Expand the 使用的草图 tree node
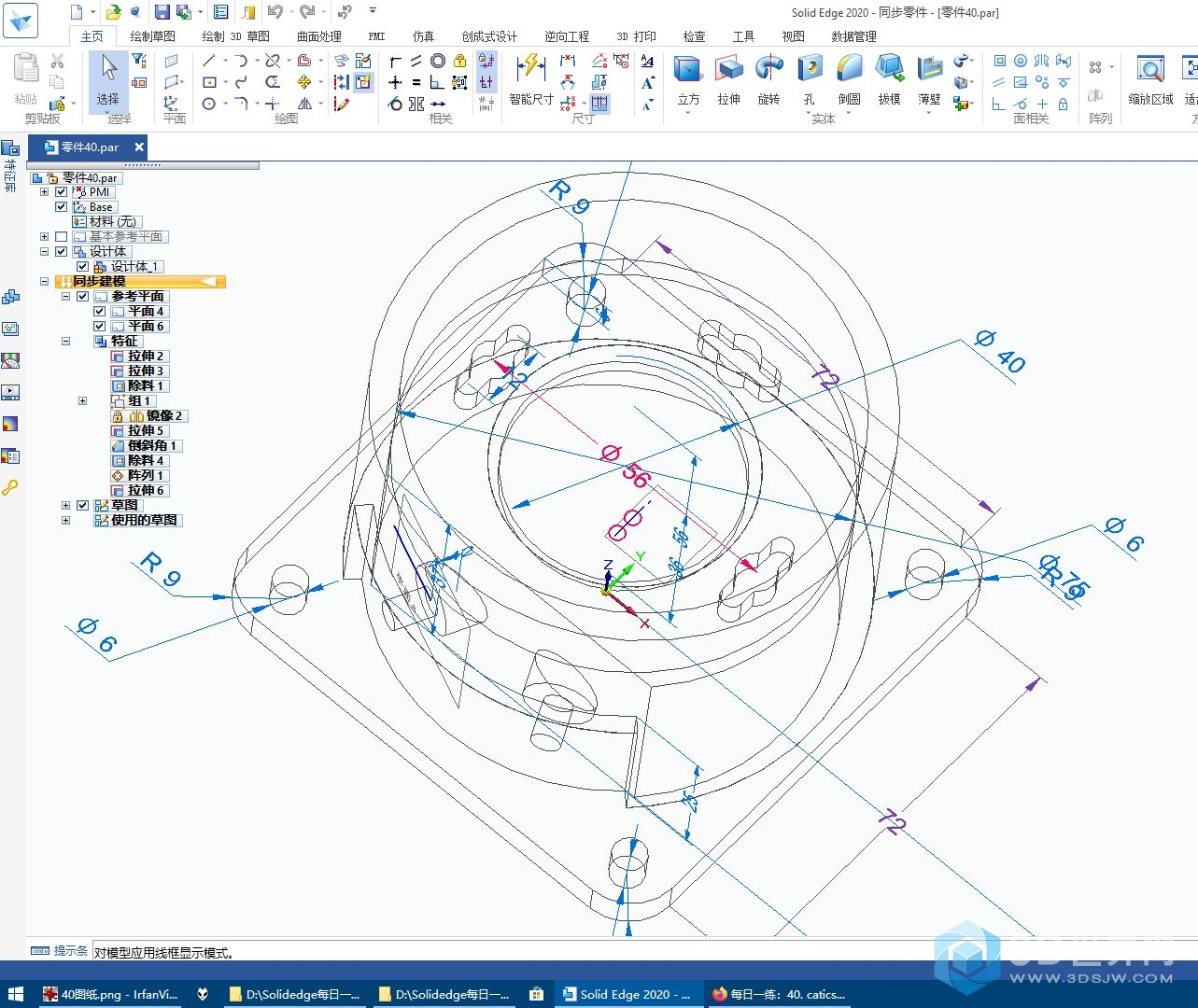Screen dimensions: 1198x1008 (x=65, y=521)
